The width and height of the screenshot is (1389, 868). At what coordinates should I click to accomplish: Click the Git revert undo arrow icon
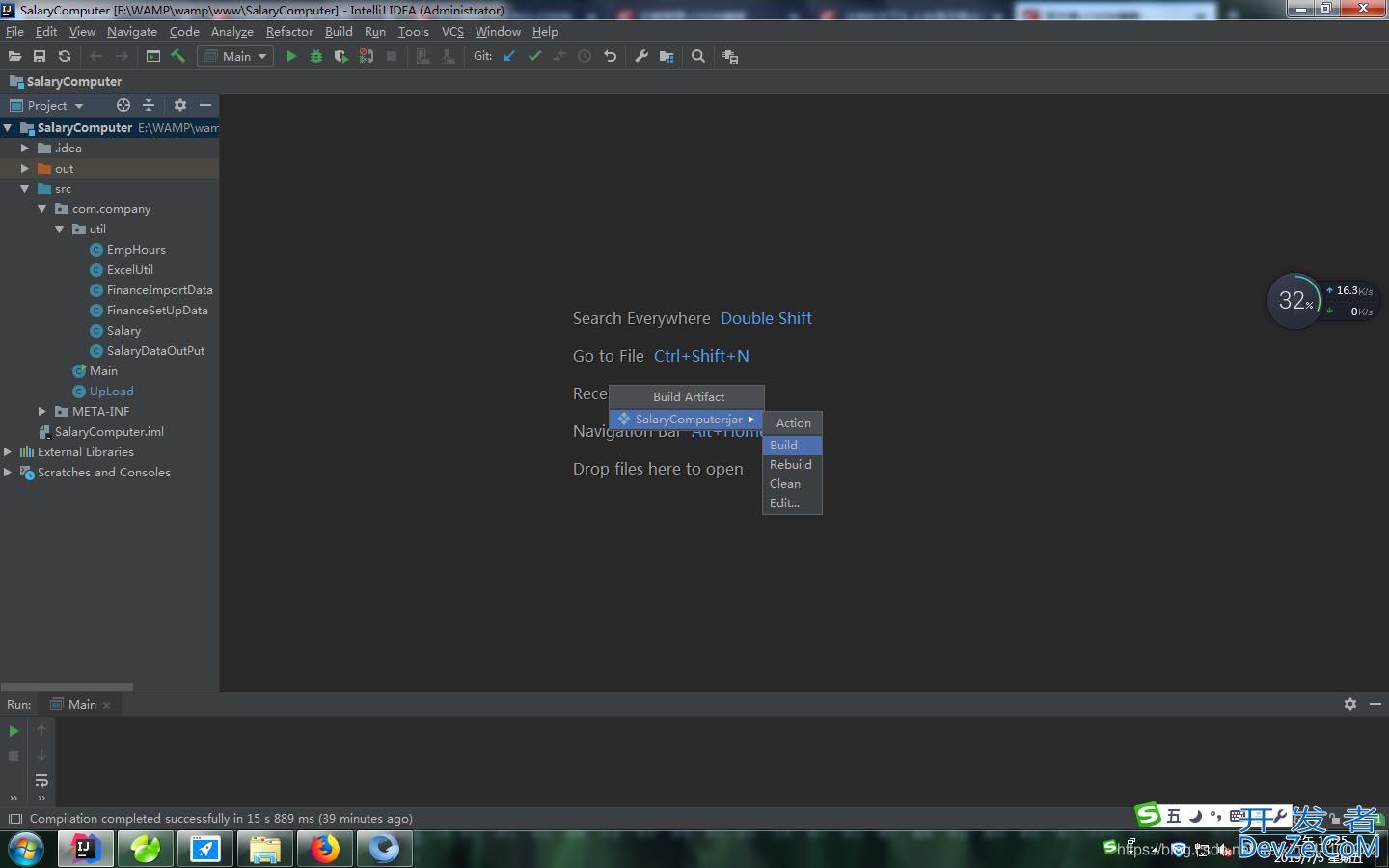point(610,56)
